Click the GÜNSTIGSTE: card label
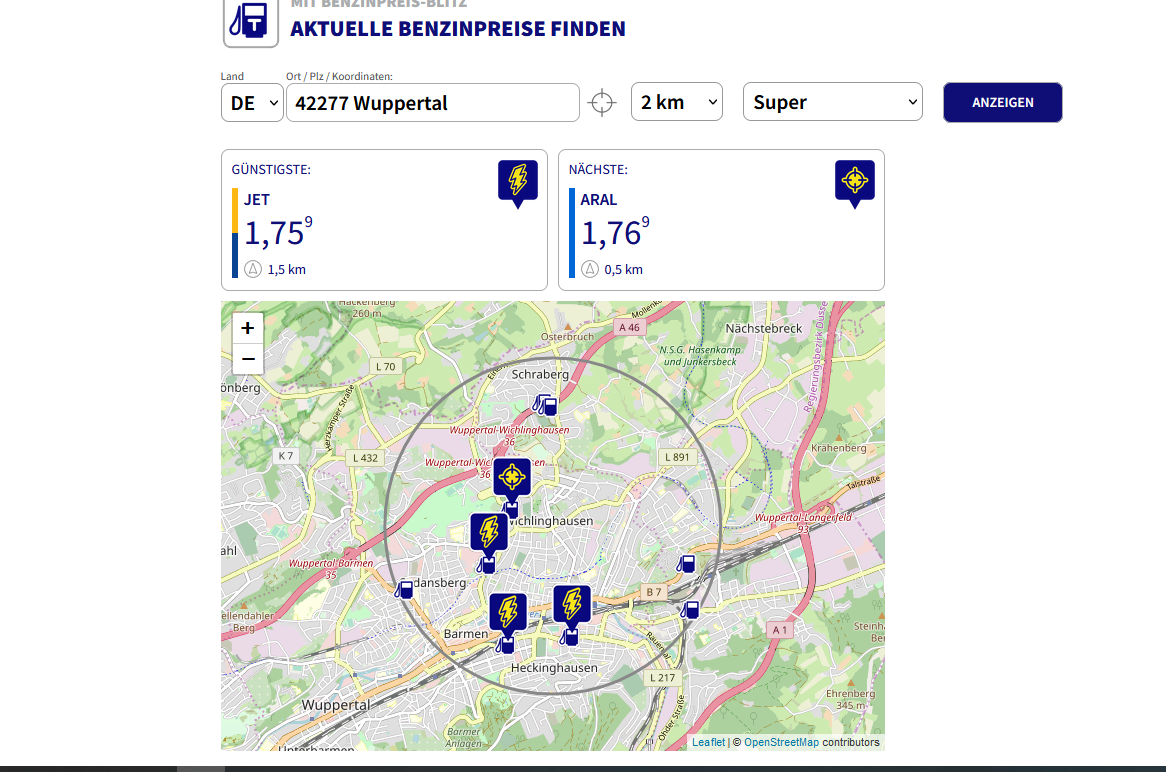Screen dimensions: 1166x772 coord(271,170)
